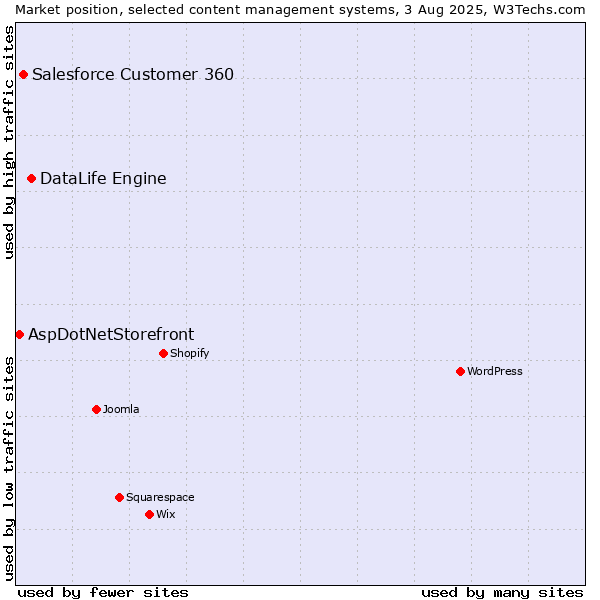The image size is (600, 600).
Task: Select the Shopify data point
Action: [163, 354]
